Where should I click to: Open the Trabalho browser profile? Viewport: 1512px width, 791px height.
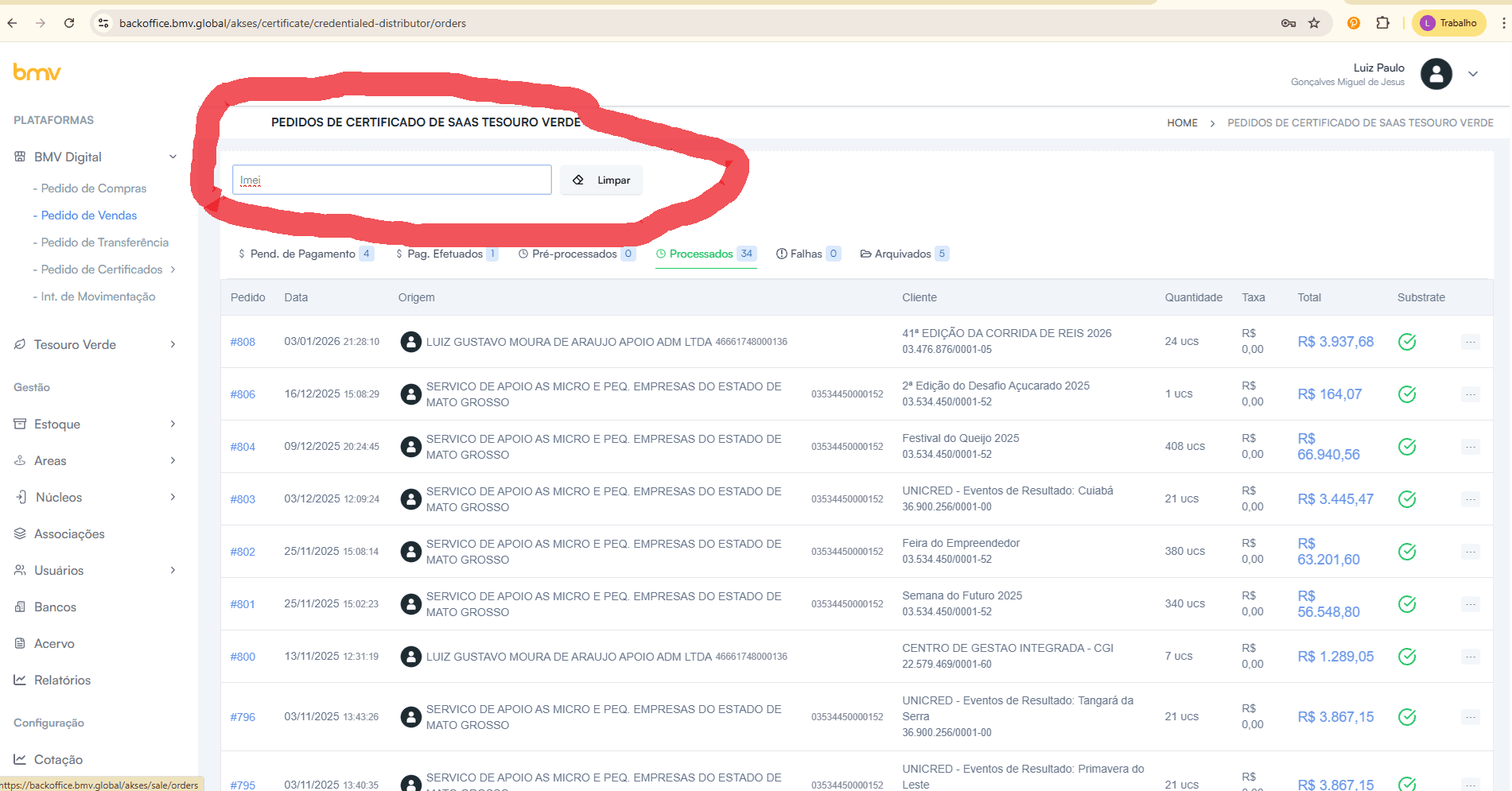pos(1449,23)
